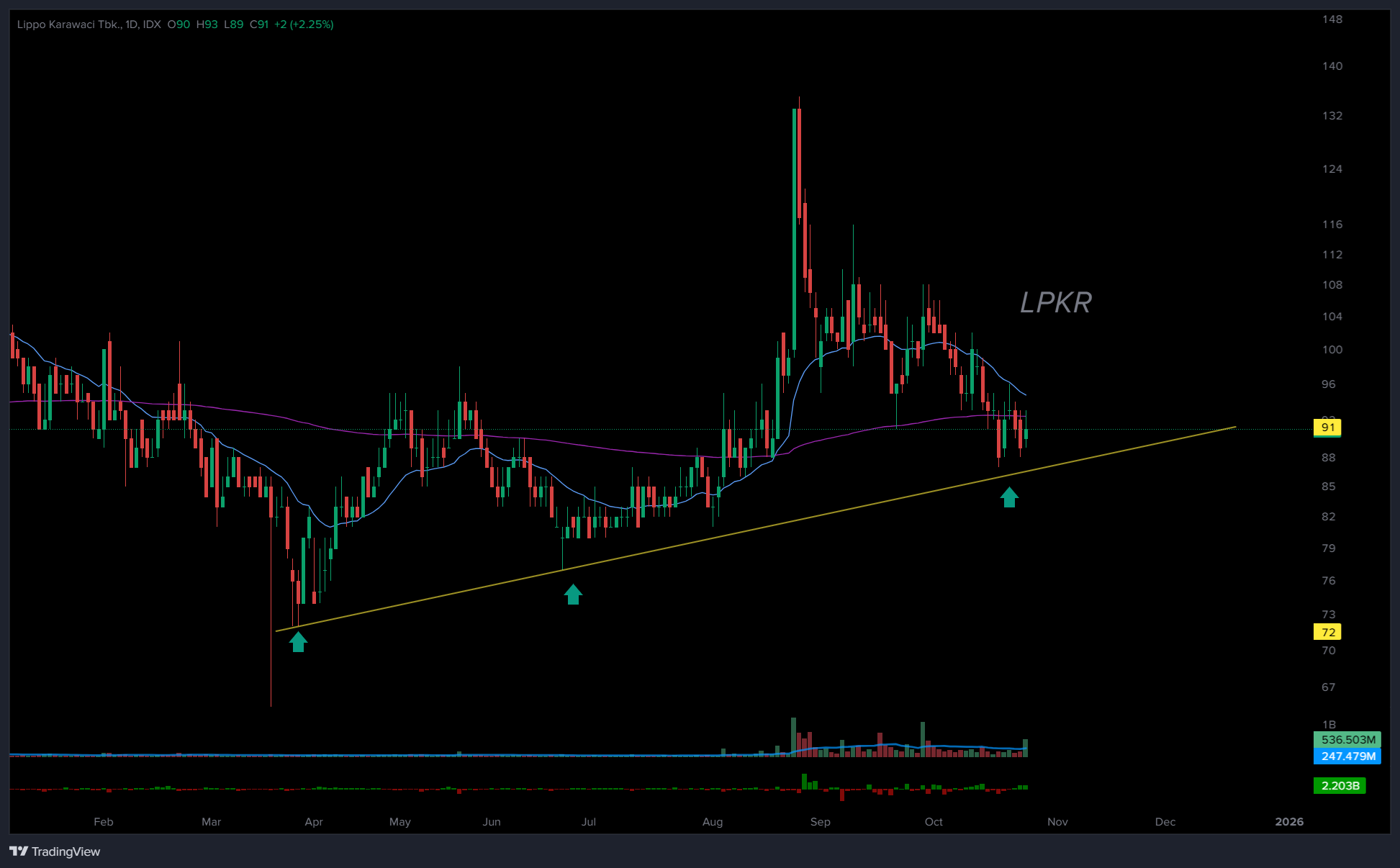Click the TradingView logo
Image resolution: width=1400 pixels, height=868 pixels.
[x=55, y=851]
